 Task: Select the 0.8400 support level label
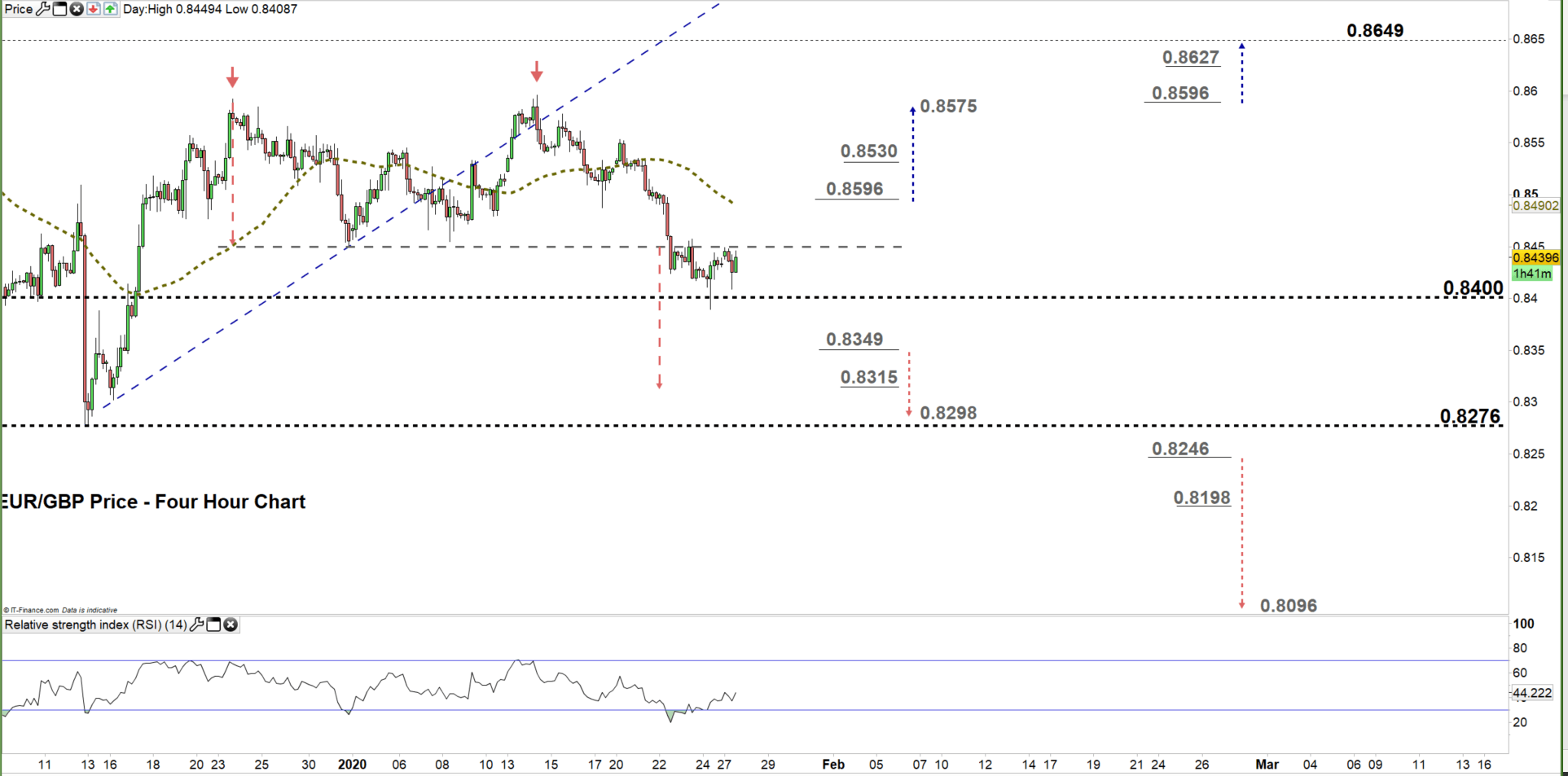1473,287
